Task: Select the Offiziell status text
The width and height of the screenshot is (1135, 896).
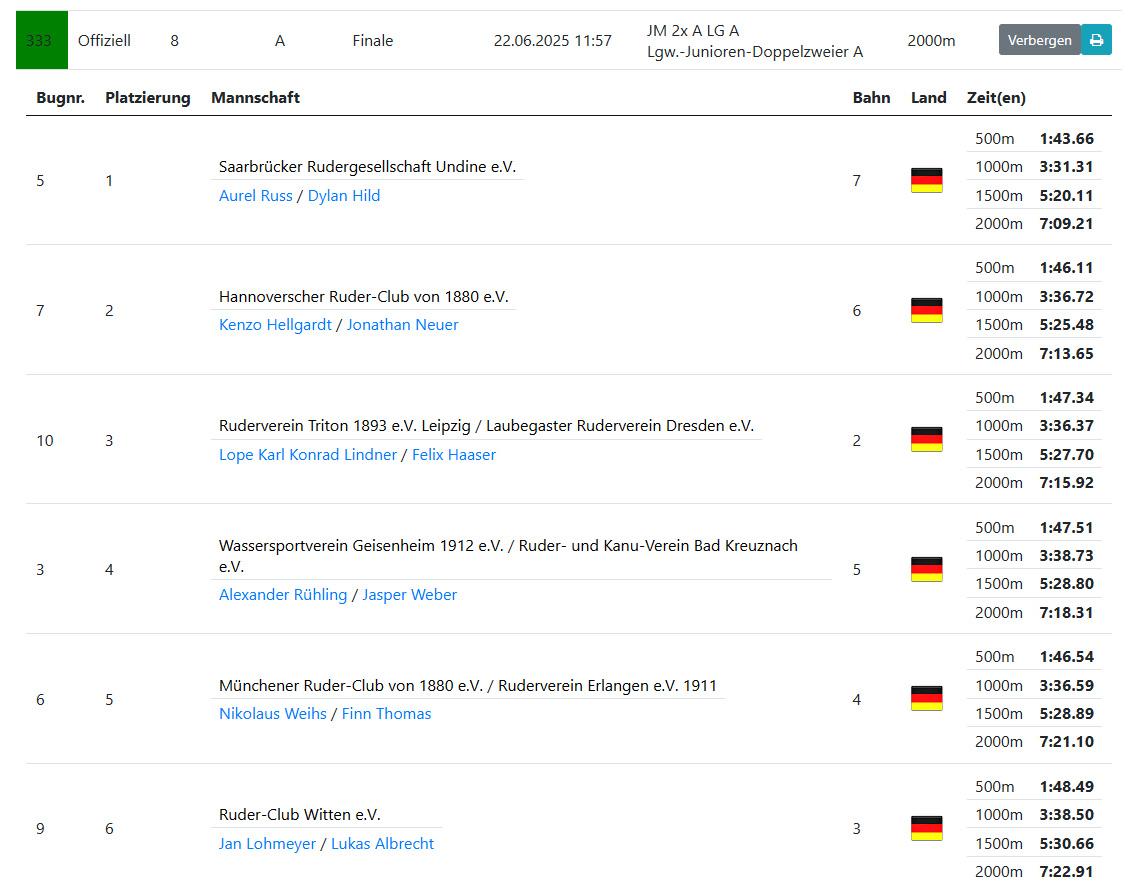Action: pyautogui.click(x=104, y=41)
